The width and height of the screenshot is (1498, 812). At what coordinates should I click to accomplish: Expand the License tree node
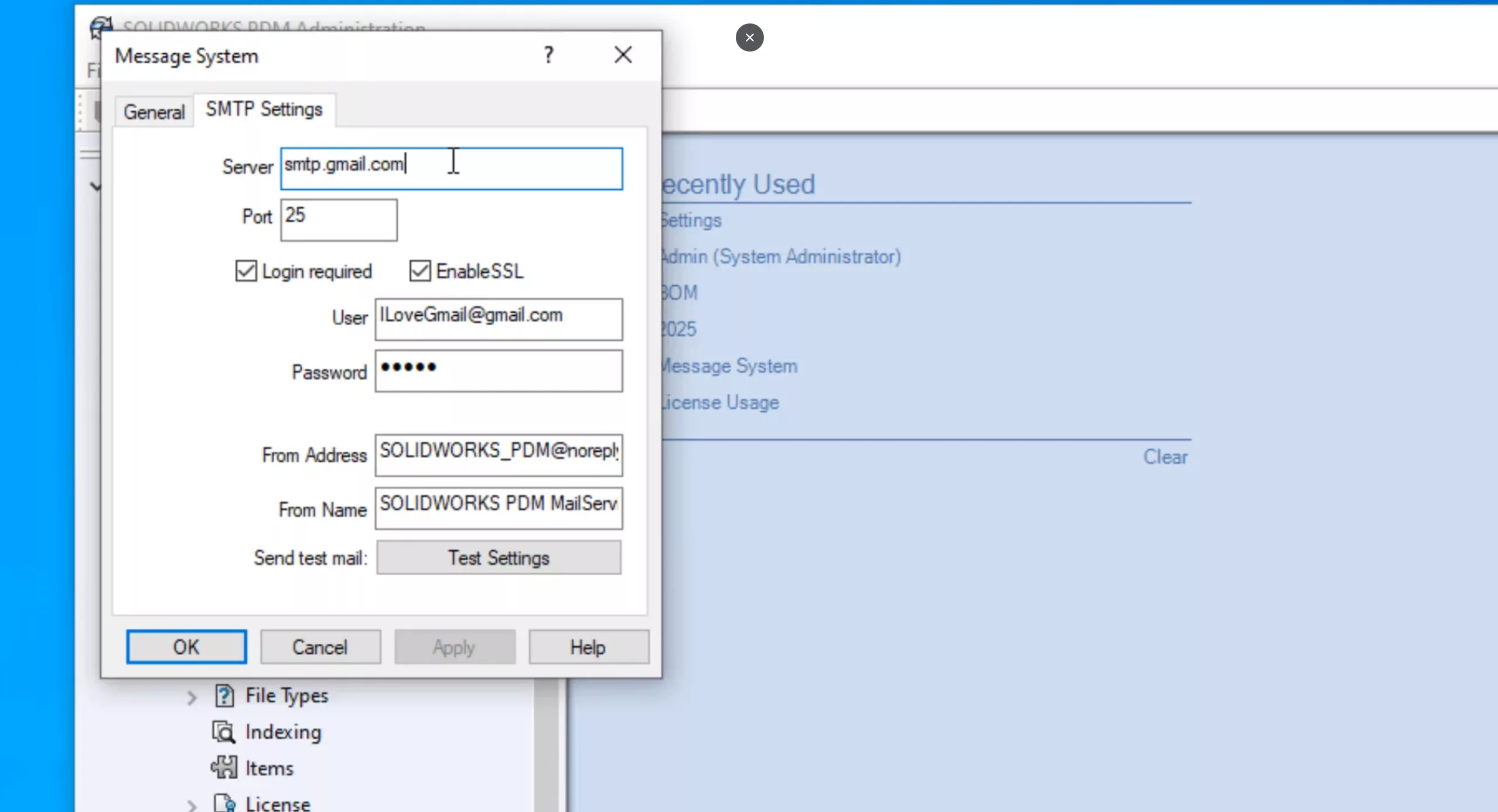tap(192, 806)
